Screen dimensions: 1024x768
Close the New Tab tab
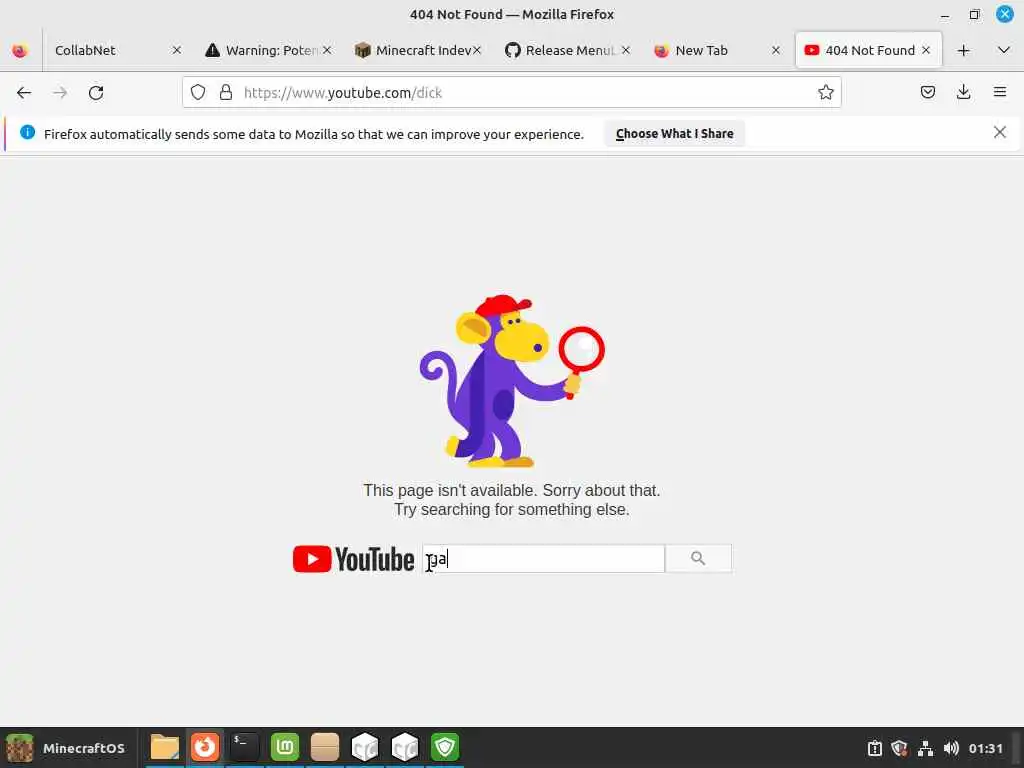[x=776, y=50]
